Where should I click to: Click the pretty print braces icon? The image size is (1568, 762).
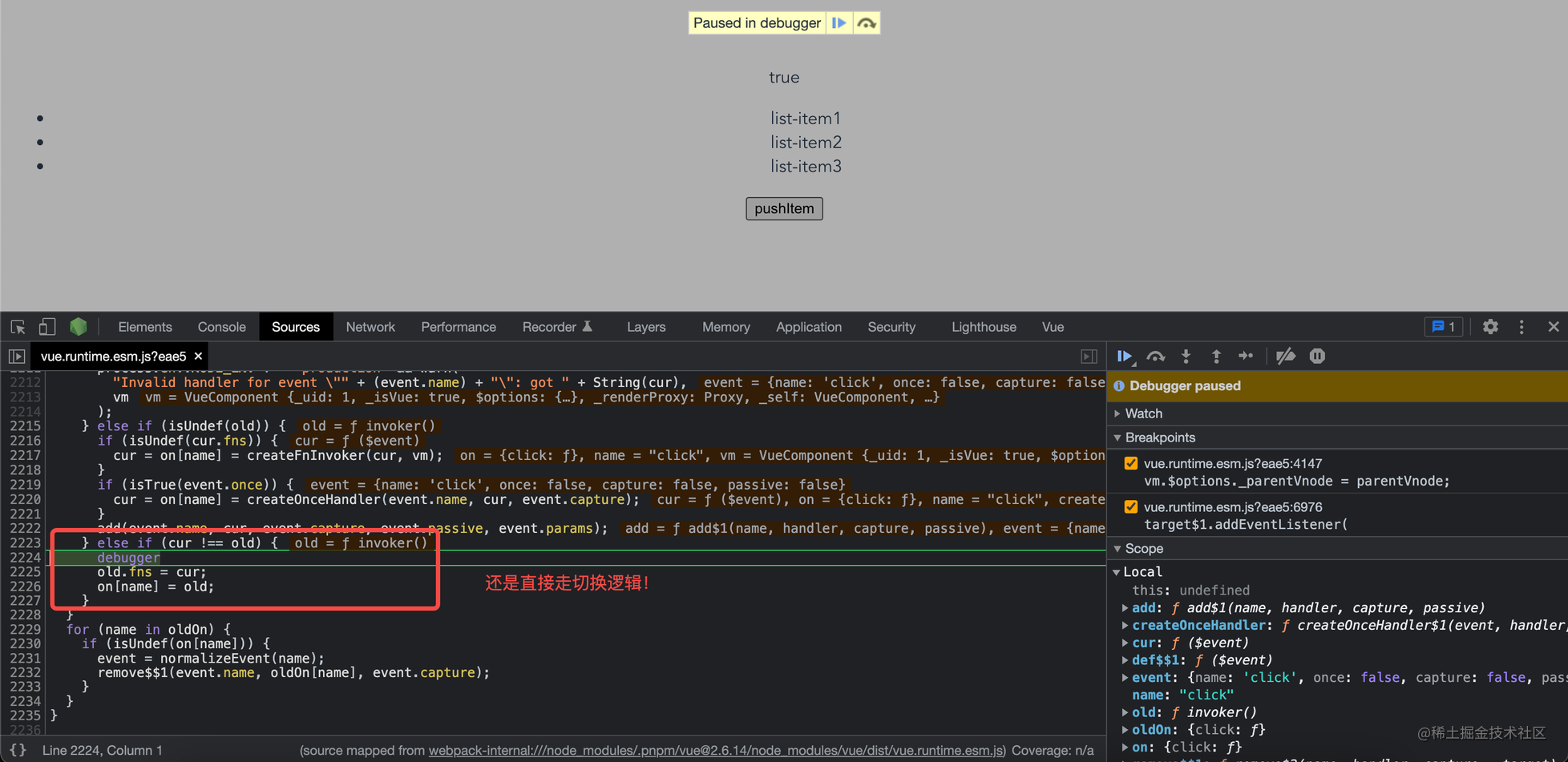(x=18, y=750)
